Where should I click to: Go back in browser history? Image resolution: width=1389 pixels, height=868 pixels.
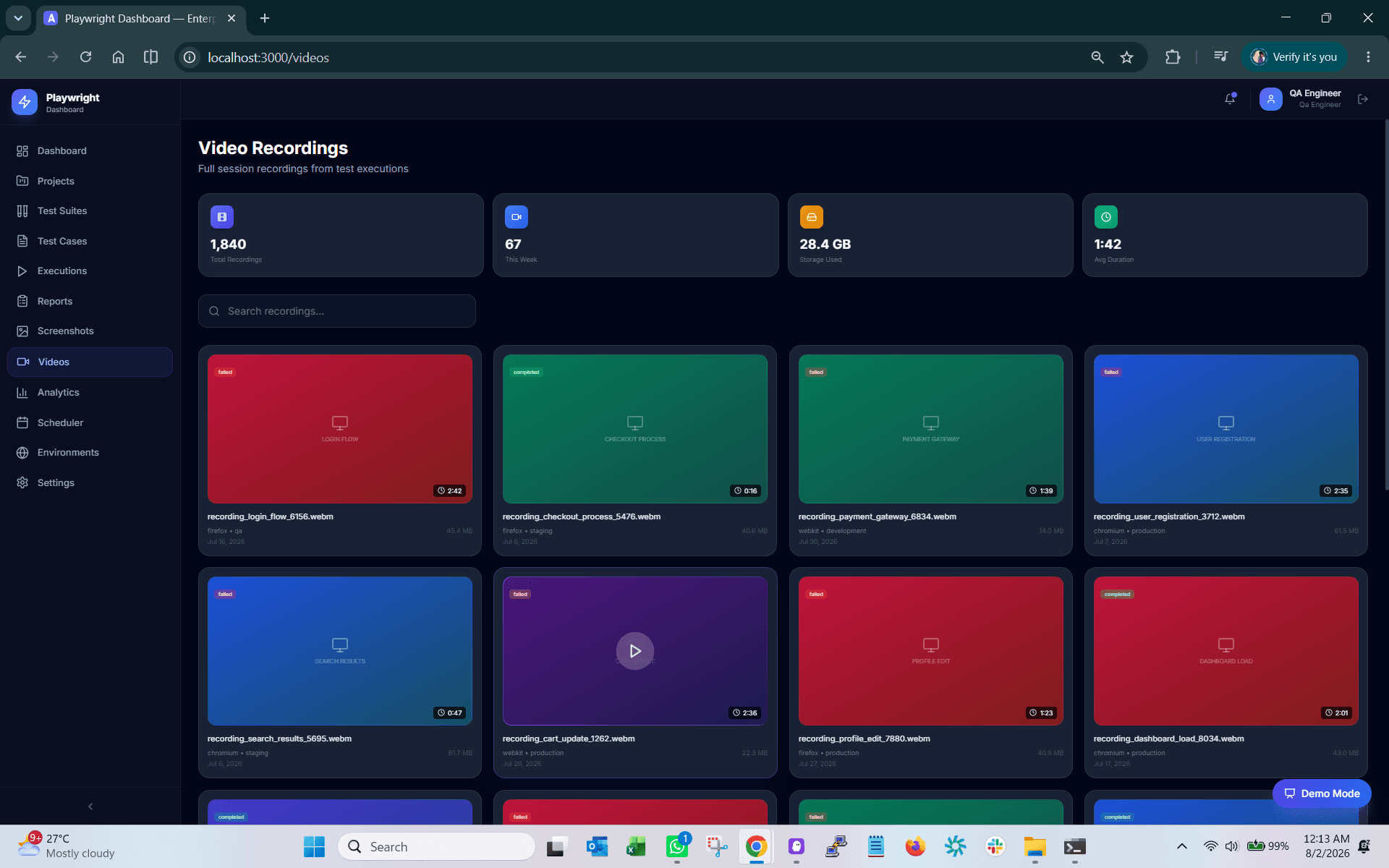[x=20, y=57]
